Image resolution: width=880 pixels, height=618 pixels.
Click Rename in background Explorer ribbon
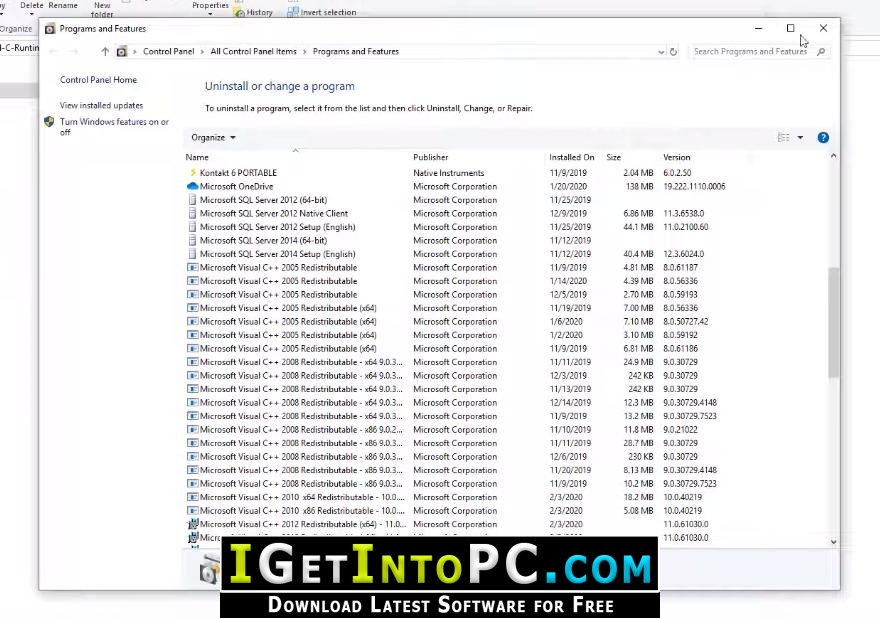[63, 5]
